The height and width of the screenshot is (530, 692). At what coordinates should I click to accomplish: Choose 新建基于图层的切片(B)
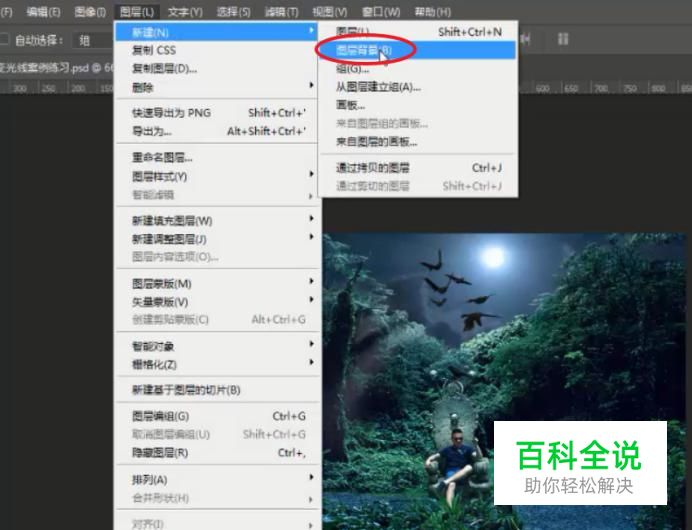216,390
